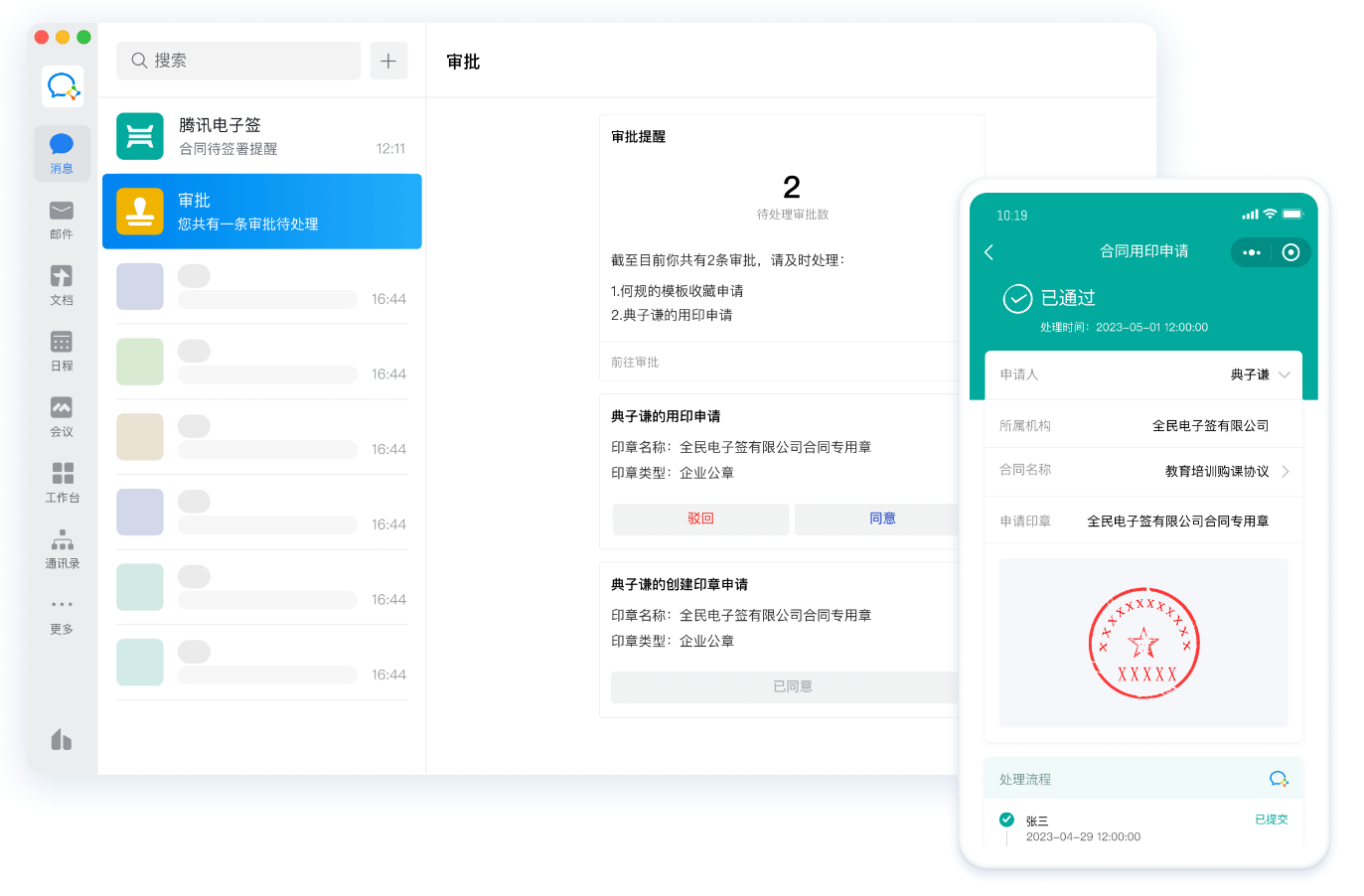The height and width of the screenshot is (896, 1364).
Task: Click phone status bar battery icon
Action: point(1292,214)
